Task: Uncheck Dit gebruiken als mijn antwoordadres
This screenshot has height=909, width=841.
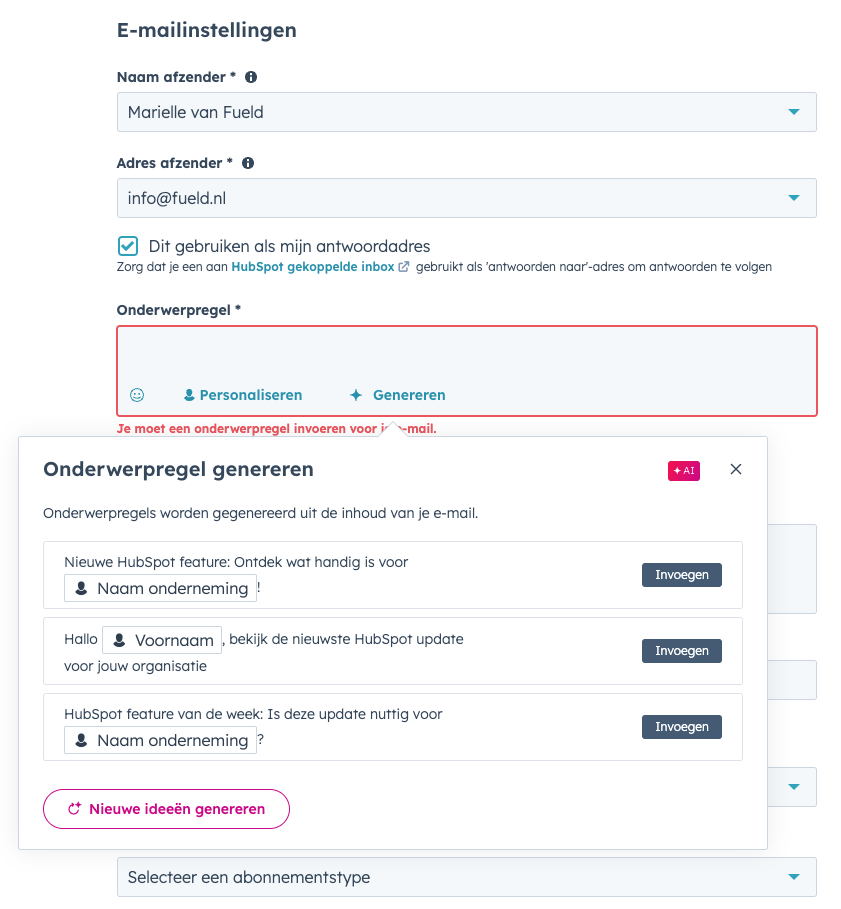Action: coord(126,245)
